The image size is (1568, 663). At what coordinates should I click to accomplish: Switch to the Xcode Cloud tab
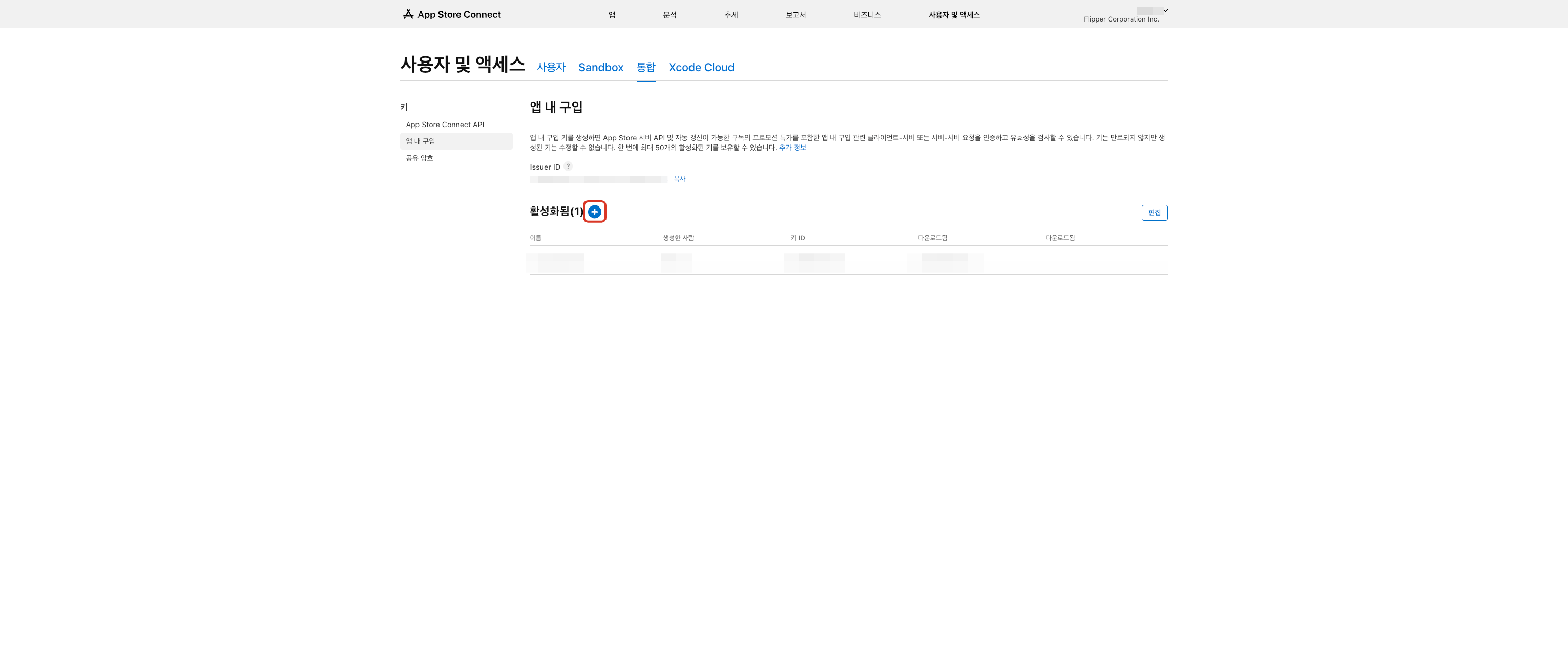coord(701,67)
